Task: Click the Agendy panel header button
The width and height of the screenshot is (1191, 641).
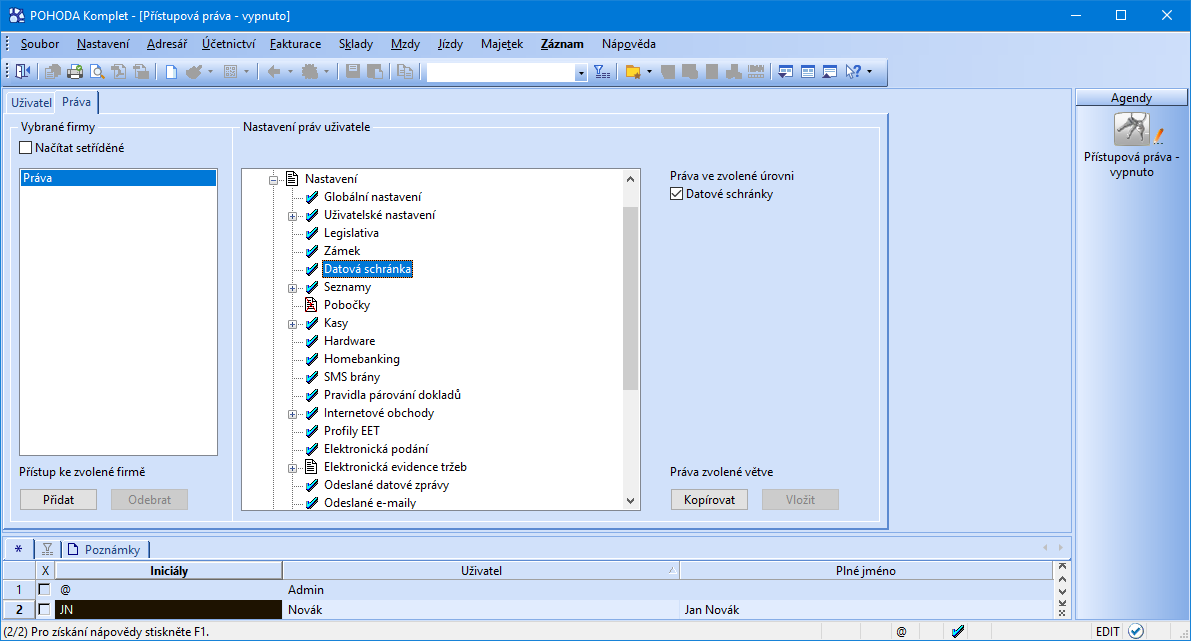Action: (x=1131, y=97)
